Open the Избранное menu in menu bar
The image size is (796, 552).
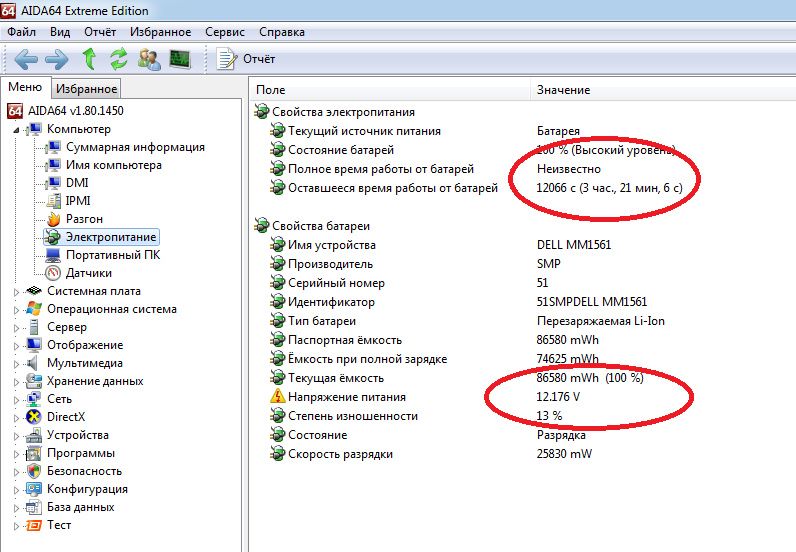click(160, 32)
